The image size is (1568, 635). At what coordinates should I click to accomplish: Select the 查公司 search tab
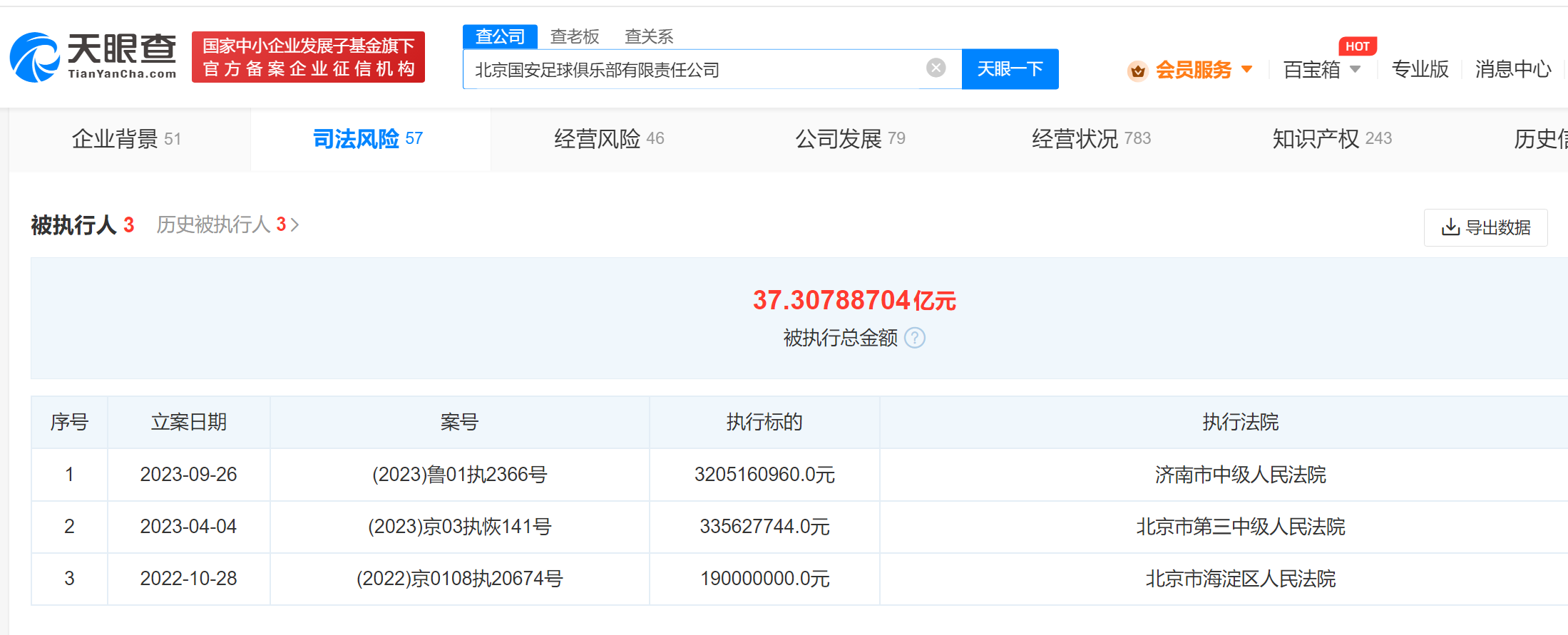click(500, 36)
